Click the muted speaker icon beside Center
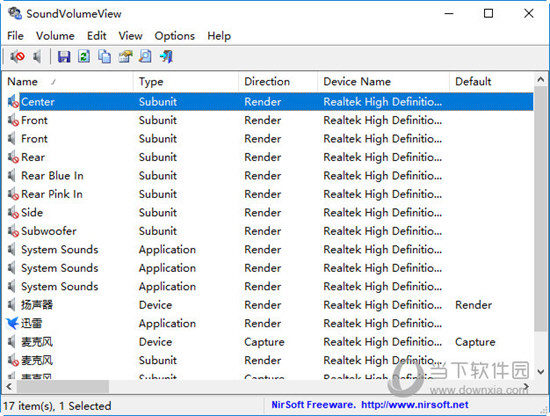The image size is (550, 416). coord(13,102)
